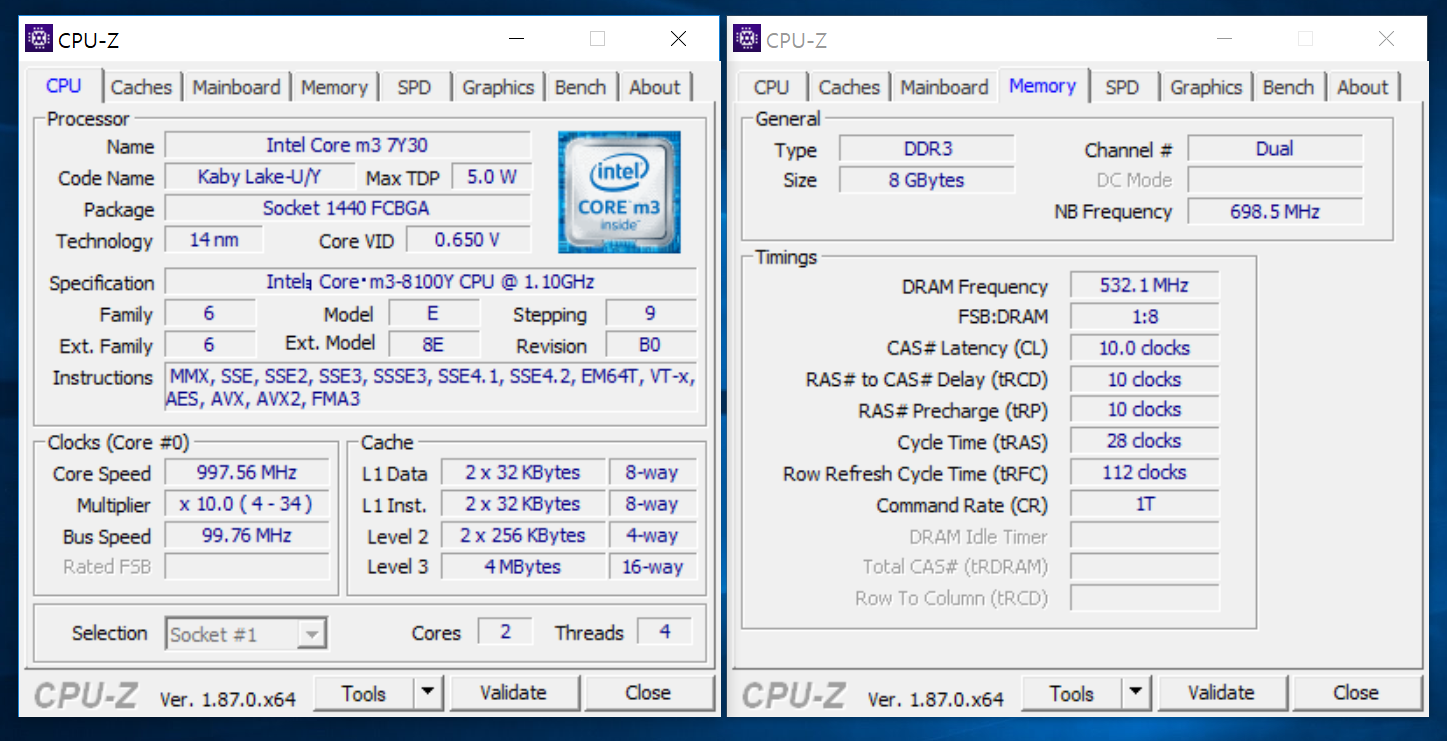Screen dimensions: 1447x741
Task: Open Caches tab in left CPU-Z window
Action: click(141, 87)
